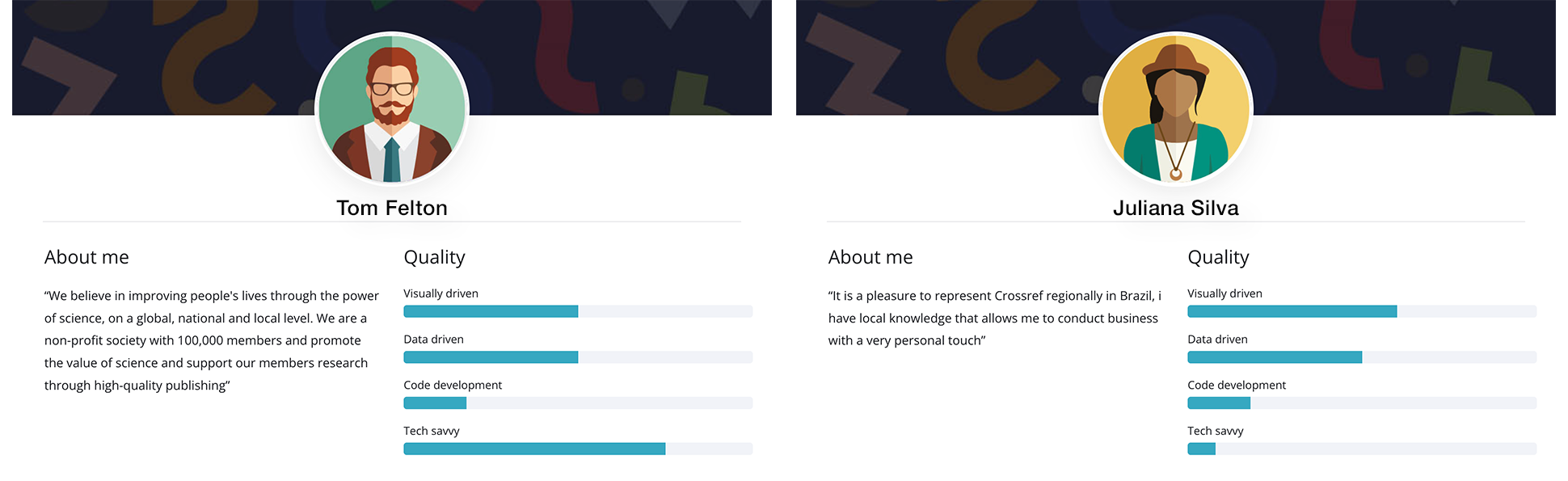Click Tom Felton's quote about non-profit society

pos(210,340)
